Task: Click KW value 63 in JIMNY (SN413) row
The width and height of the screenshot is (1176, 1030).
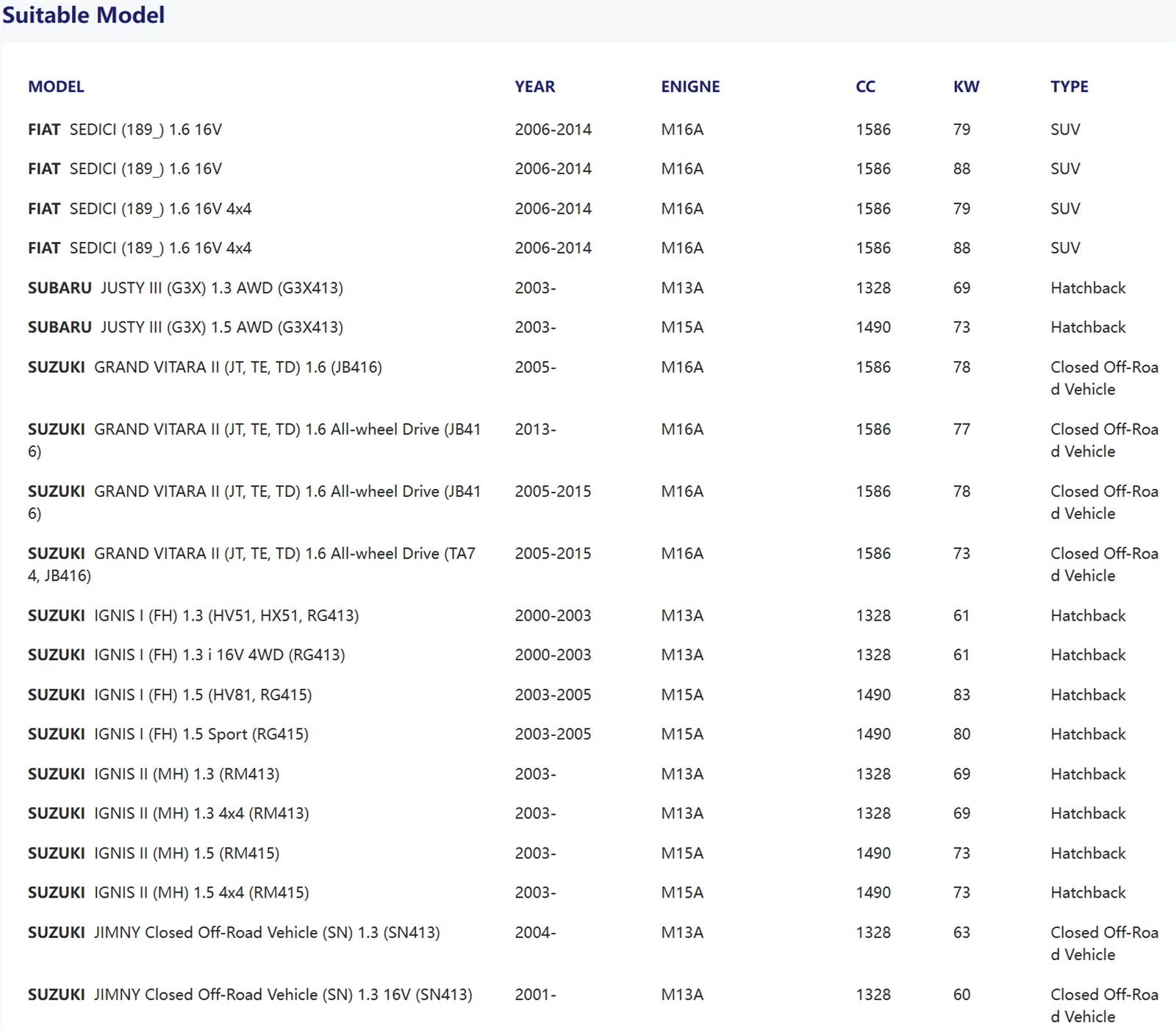Action: (961, 932)
